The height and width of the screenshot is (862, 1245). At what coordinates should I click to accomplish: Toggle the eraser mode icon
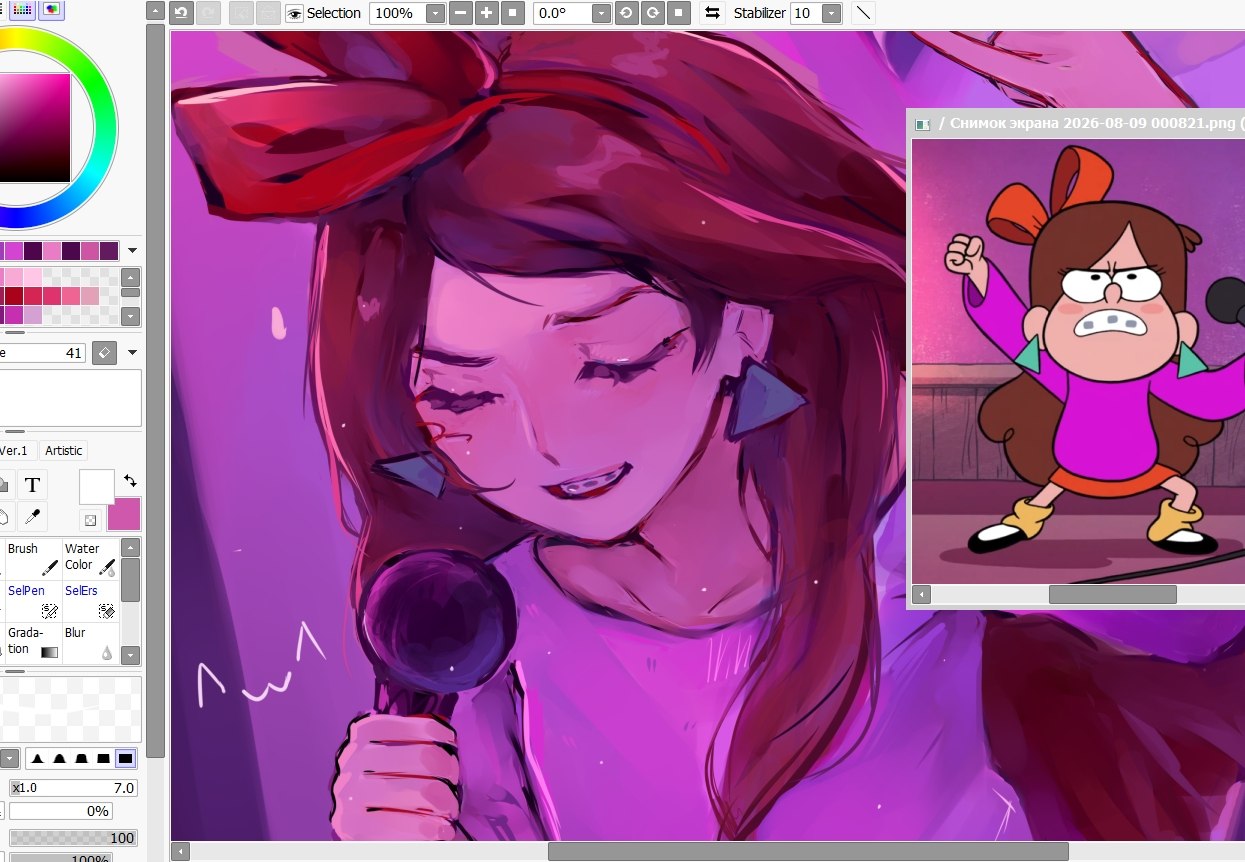pyautogui.click(x=104, y=353)
